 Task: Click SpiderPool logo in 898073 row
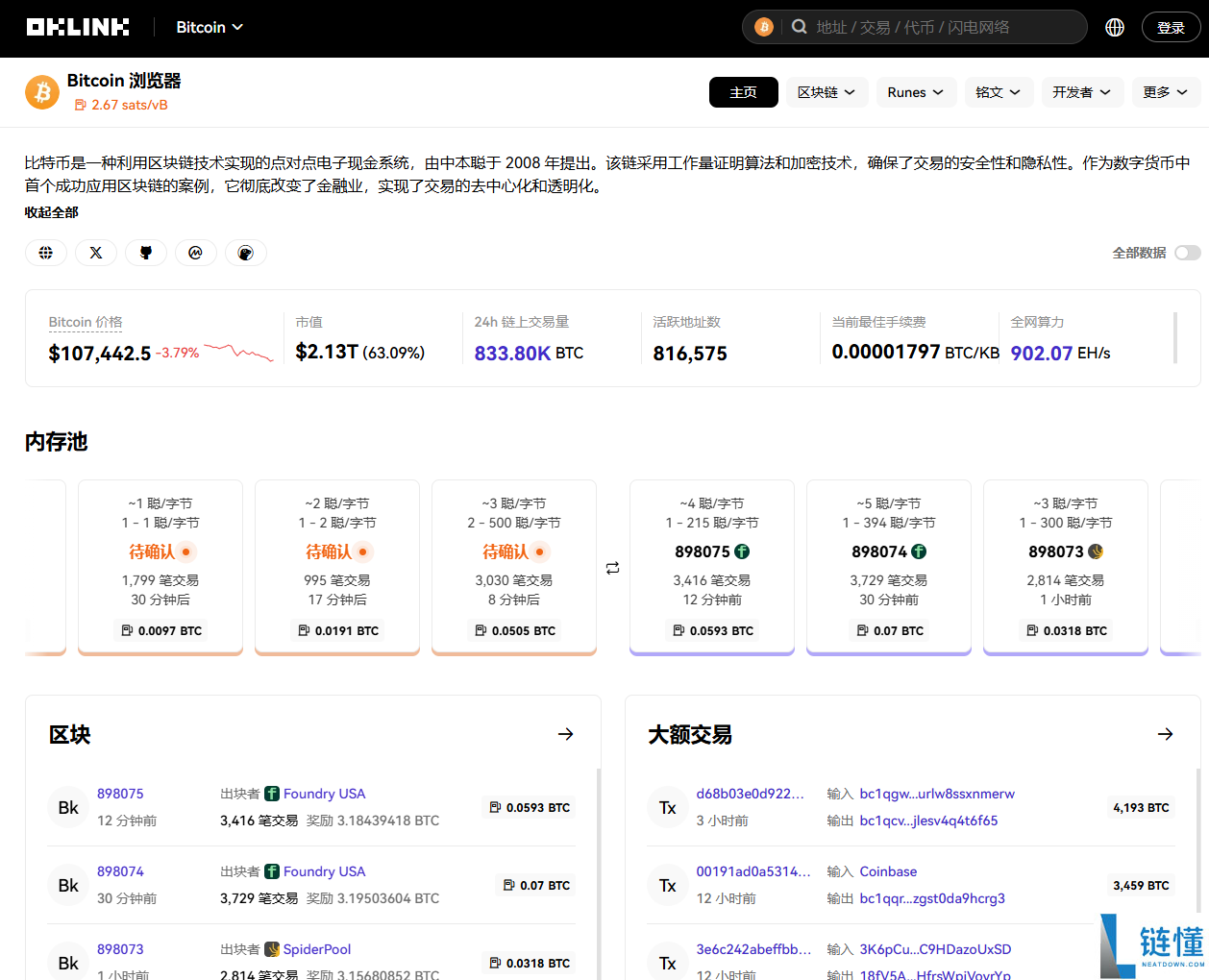(x=272, y=949)
